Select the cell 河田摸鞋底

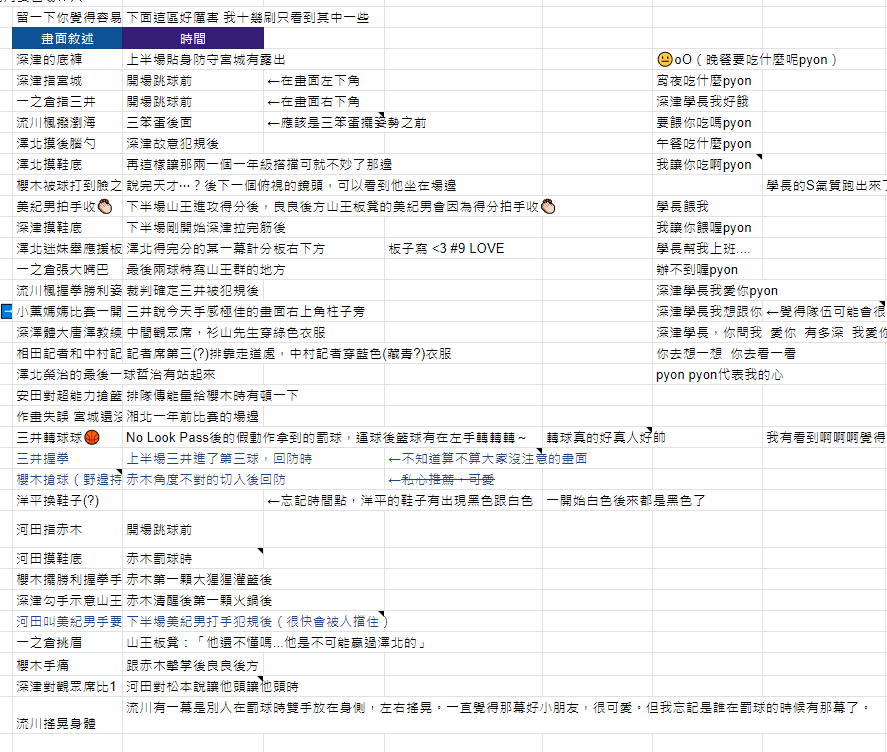click(67, 558)
